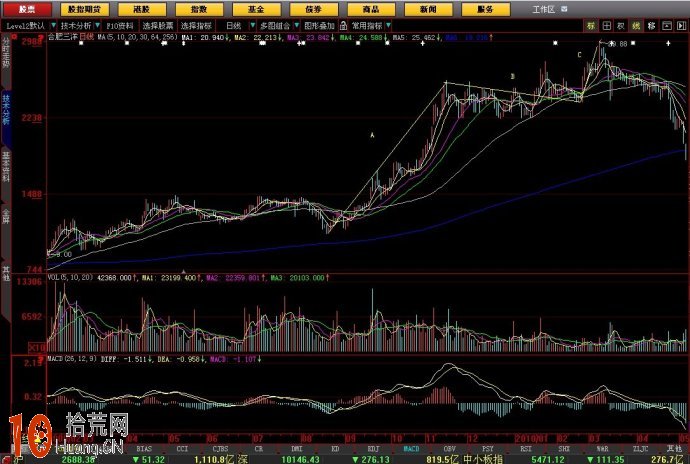Click the 中小板指 index label in status bar
Viewport: 690px width, 464px height.
tap(483, 460)
